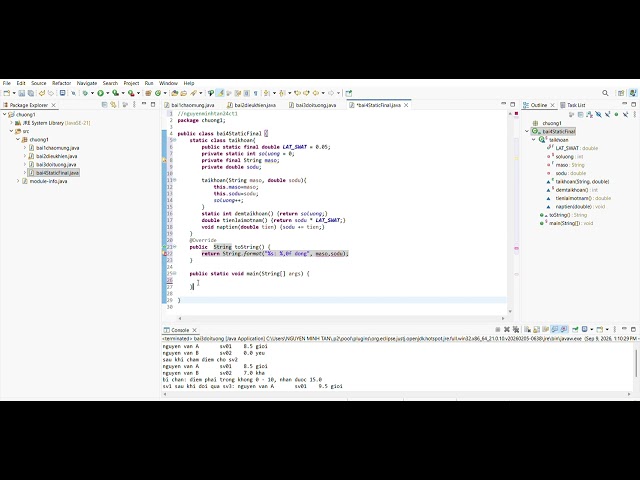Click the Save icon in toolbar

[x=22, y=93]
